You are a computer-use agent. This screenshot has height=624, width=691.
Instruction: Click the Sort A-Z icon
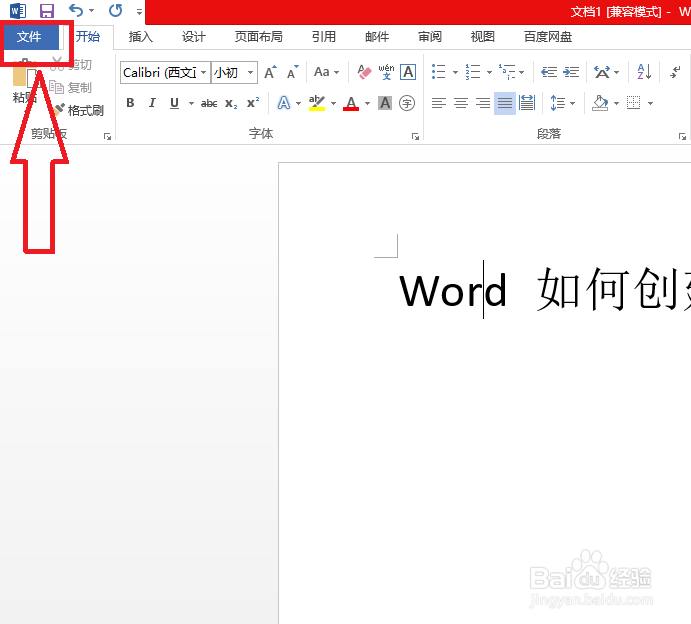tap(644, 72)
